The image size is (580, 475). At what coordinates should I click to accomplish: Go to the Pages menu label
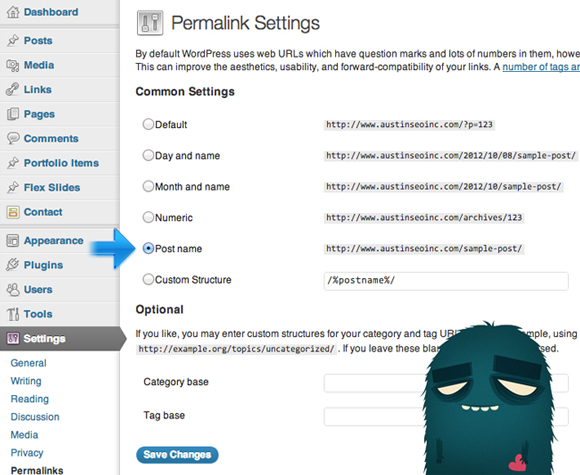pyautogui.click(x=39, y=114)
